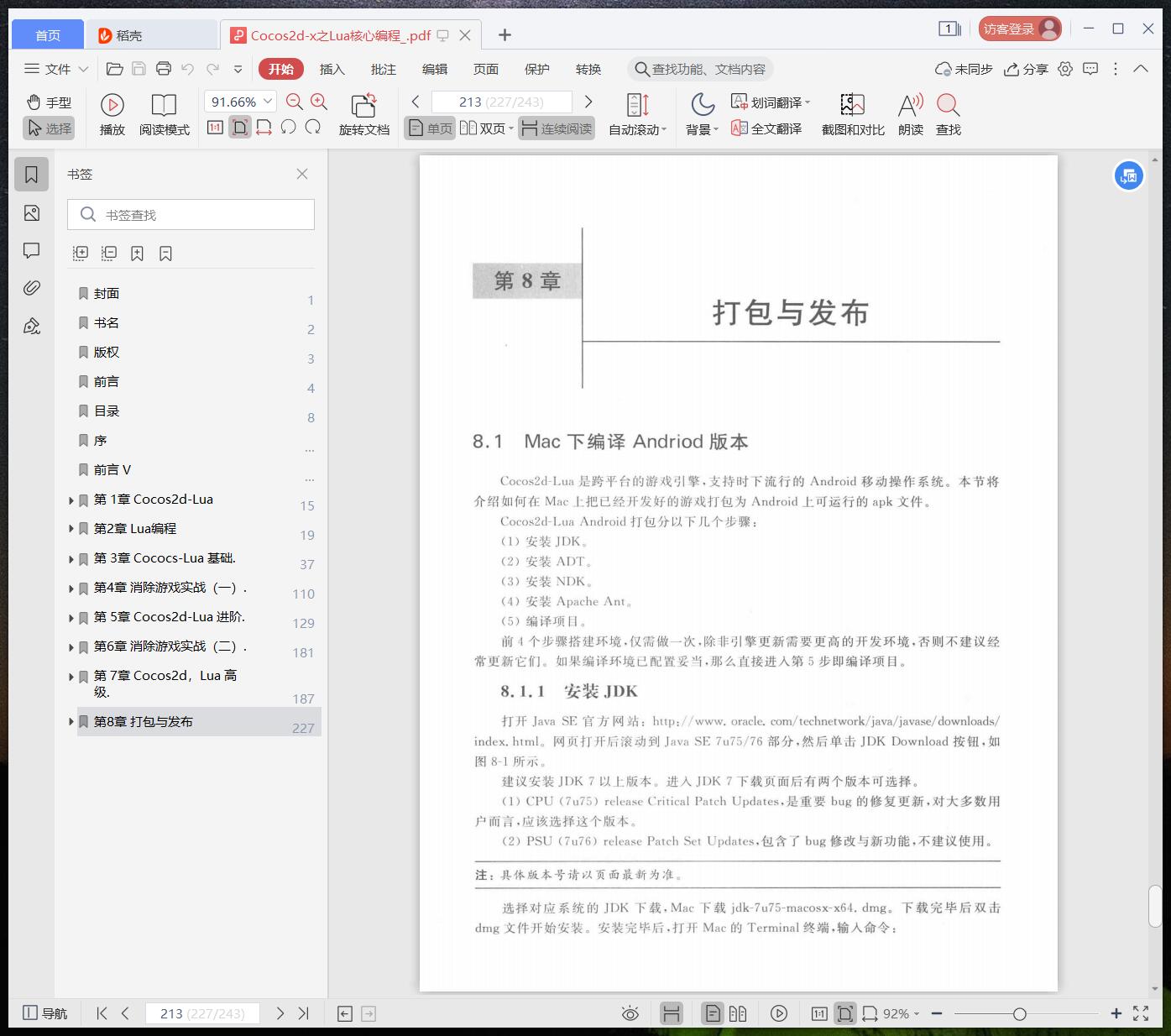The image size is (1171, 1036).
Task: Click the zoom in magnifier icon
Action: 319,102
